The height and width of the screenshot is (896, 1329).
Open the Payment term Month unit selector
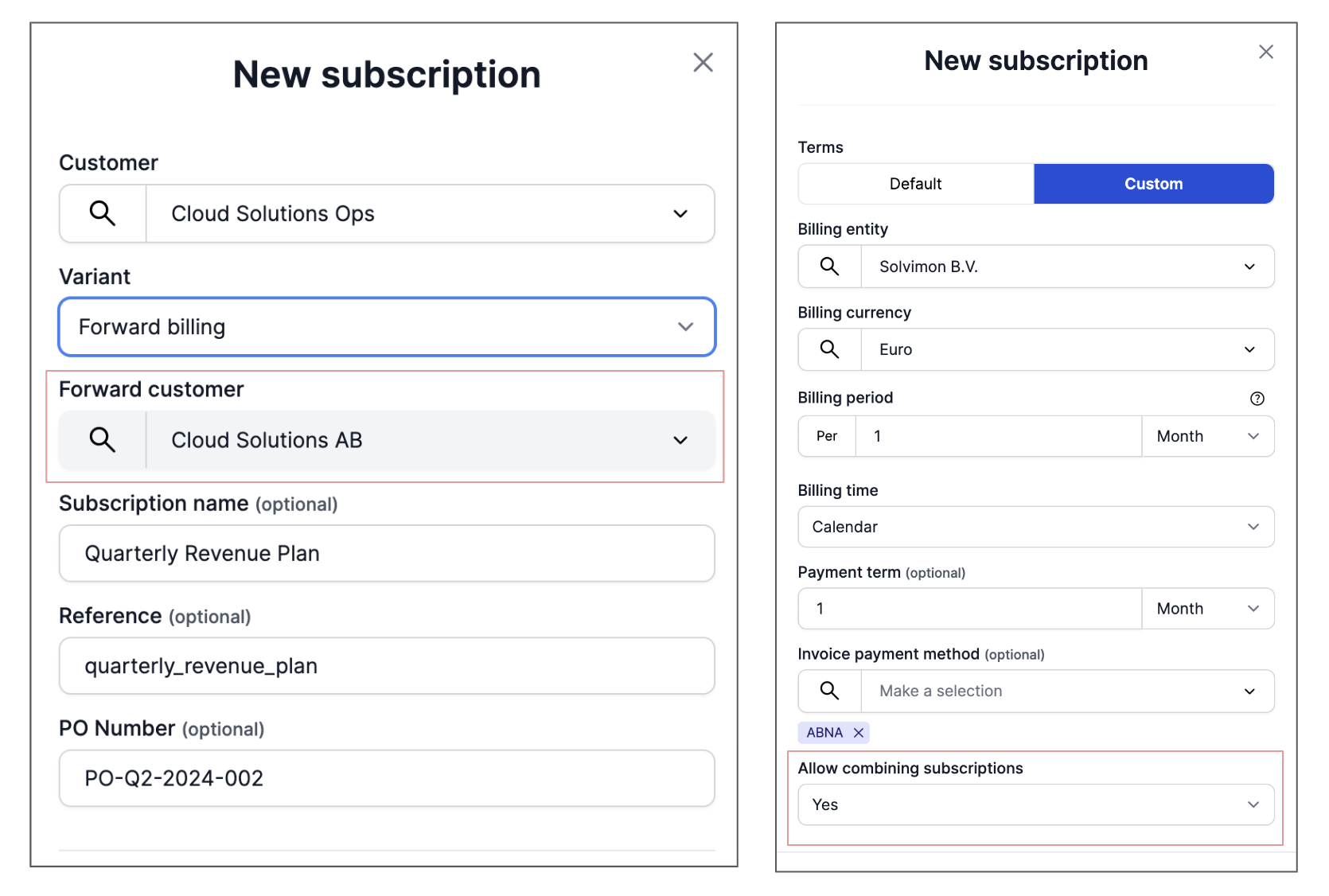click(1207, 608)
